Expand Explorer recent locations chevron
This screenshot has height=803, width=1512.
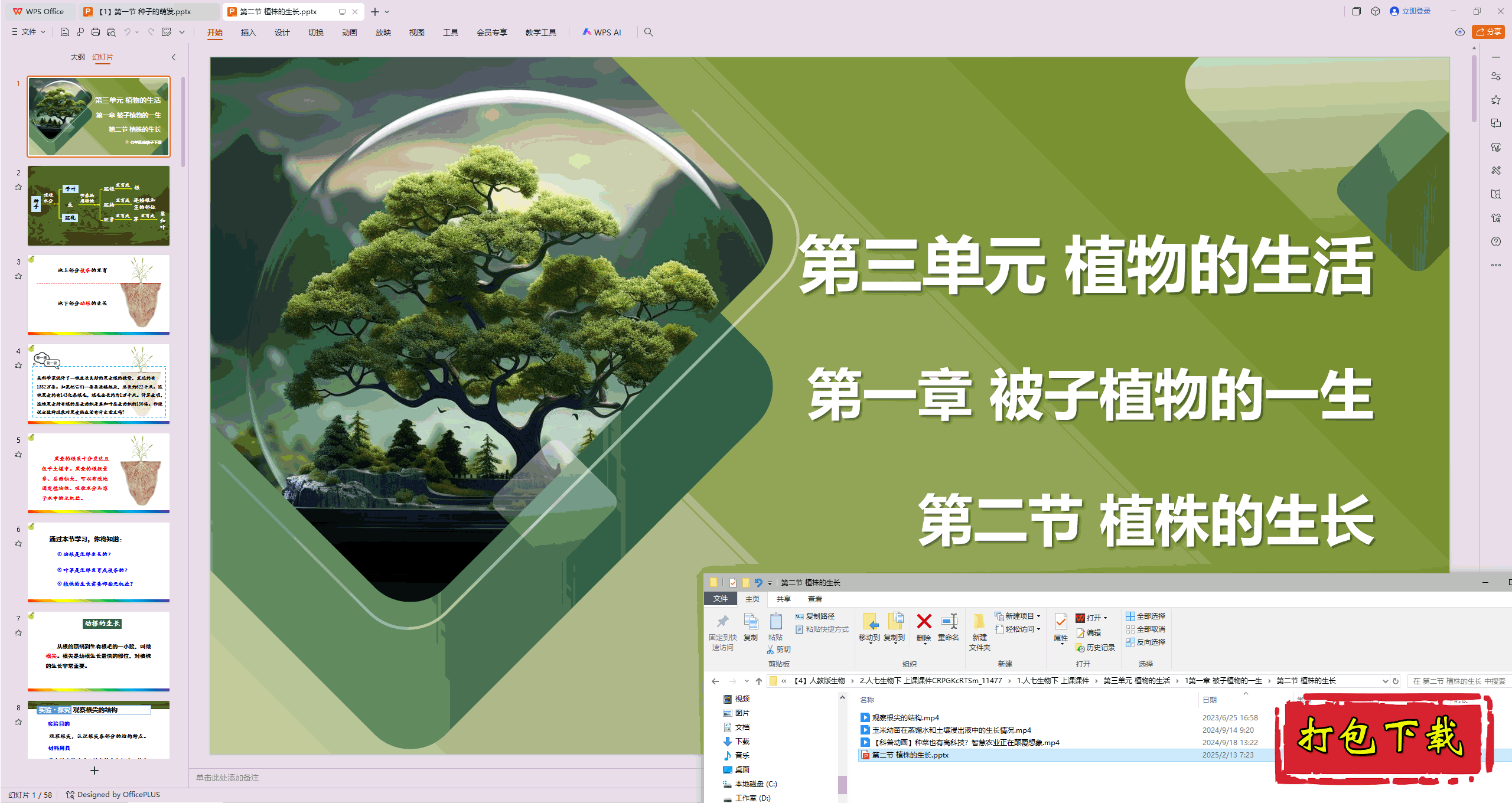747,681
